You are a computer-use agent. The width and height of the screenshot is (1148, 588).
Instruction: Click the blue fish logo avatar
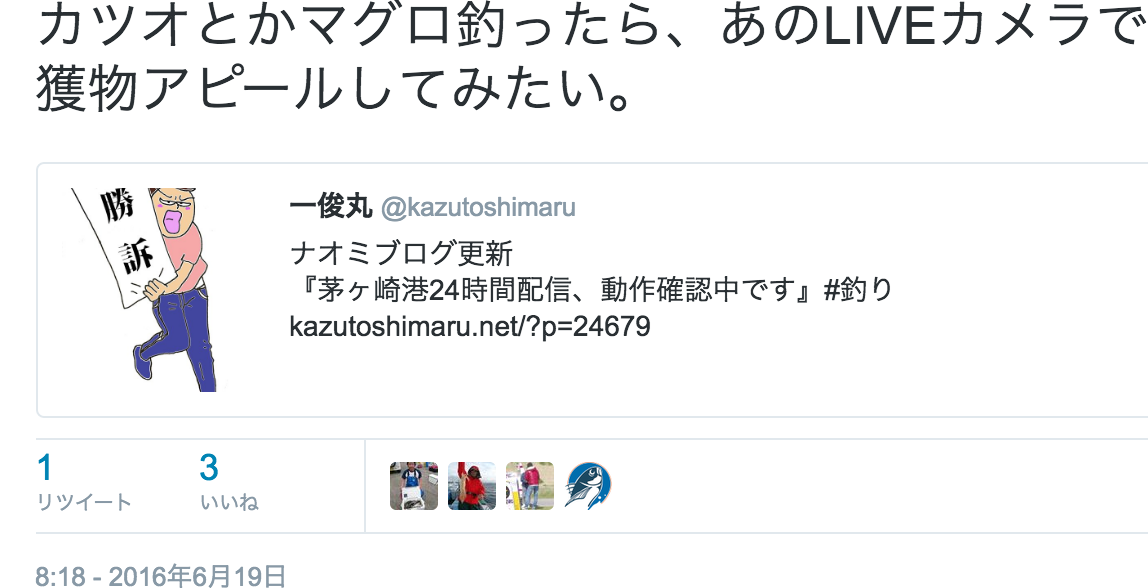click(588, 485)
